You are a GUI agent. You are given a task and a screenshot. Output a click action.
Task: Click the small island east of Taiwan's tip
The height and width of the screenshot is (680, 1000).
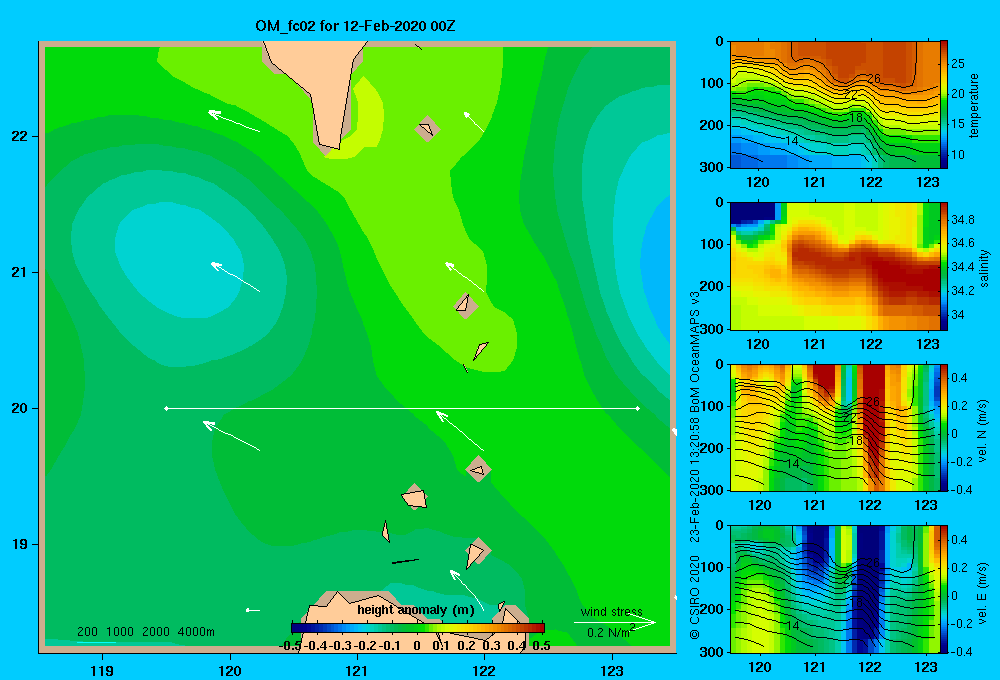tap(427, 129)
